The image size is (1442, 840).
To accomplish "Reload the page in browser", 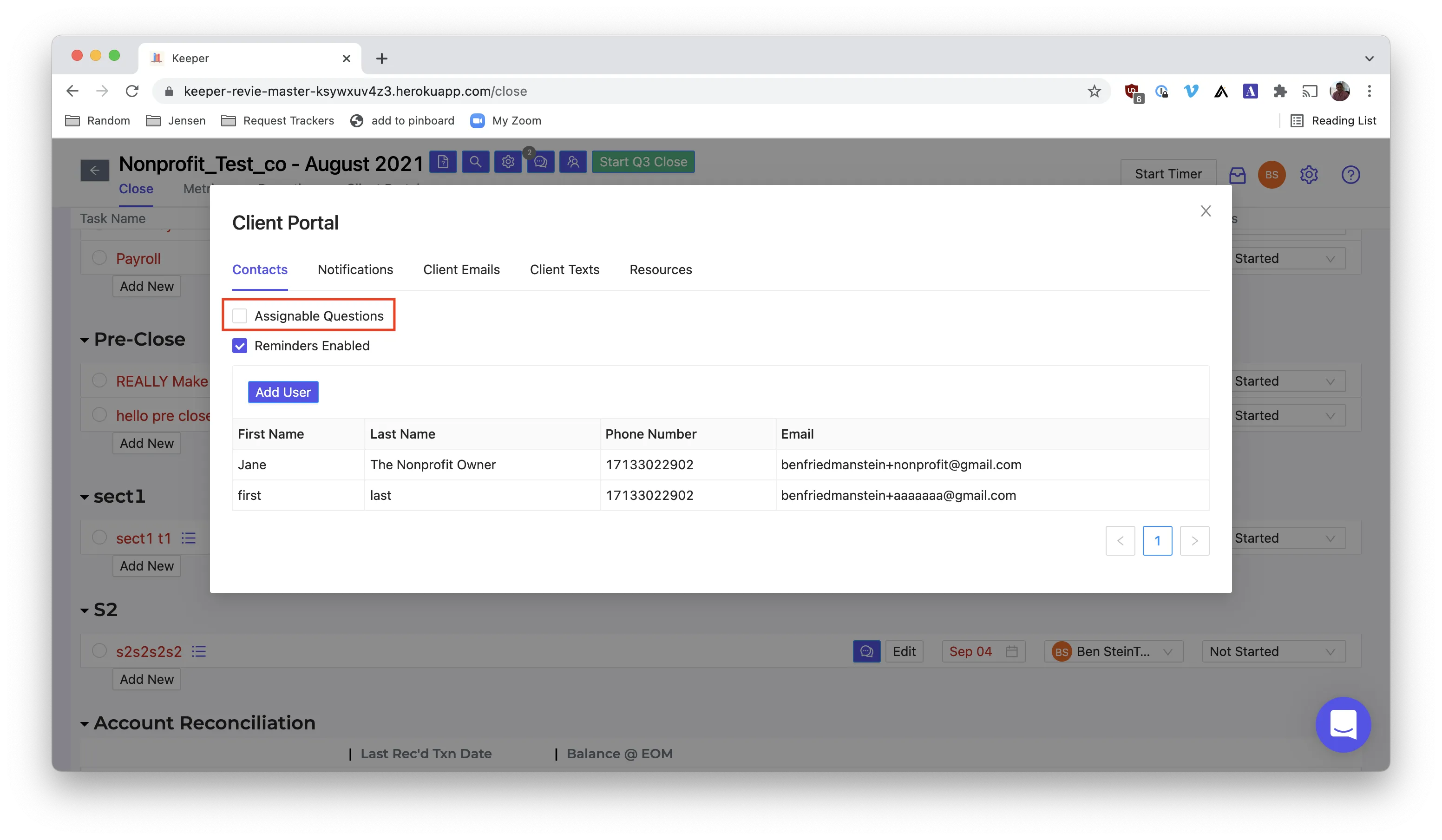I will coord(132,91).
